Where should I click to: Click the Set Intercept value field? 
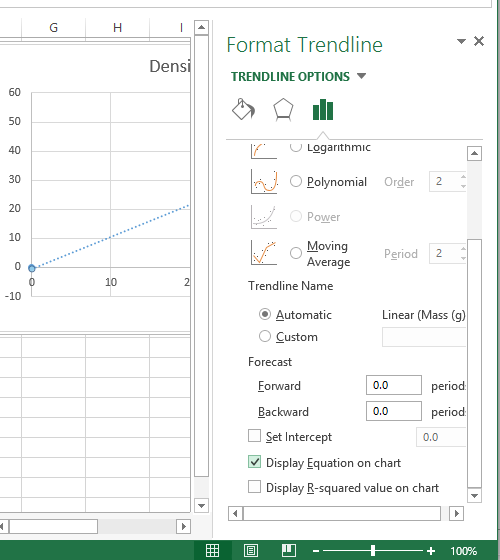(x=441, y=437)
